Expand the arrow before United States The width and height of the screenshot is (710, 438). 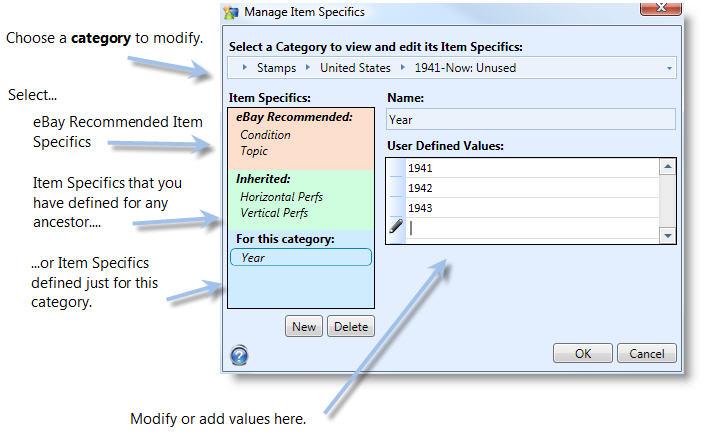(308, 67)
